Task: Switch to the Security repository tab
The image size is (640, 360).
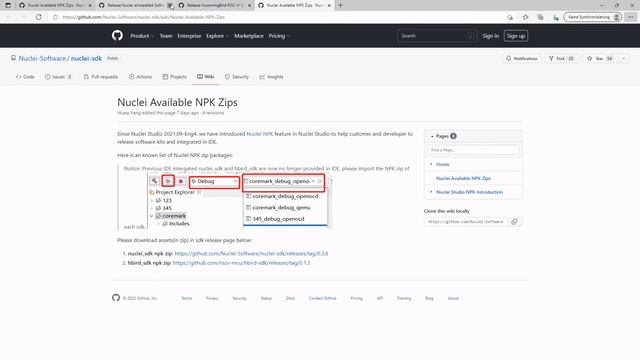Action: click(237, 77)
